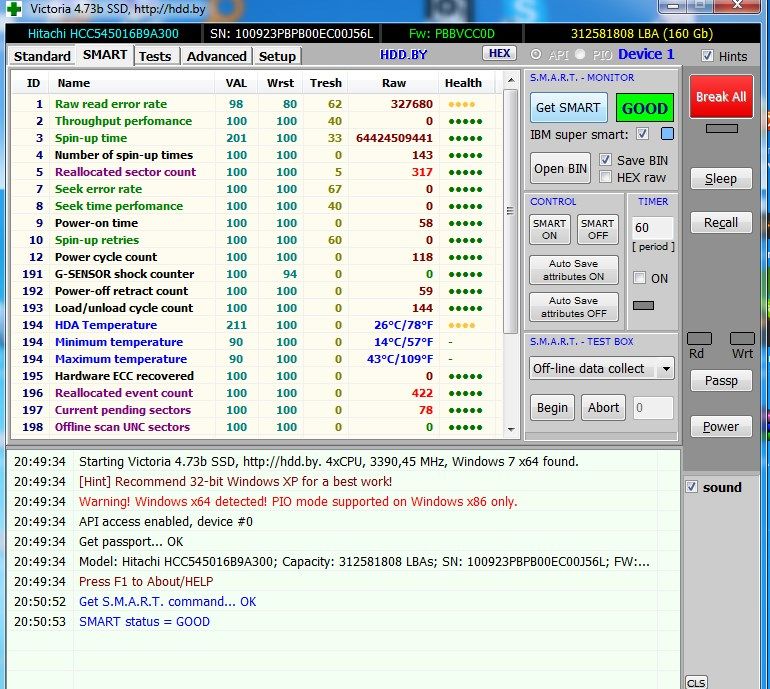Switch to the Standard tab
The height and width of the screenshot is (689, 770).
[42, 56]
